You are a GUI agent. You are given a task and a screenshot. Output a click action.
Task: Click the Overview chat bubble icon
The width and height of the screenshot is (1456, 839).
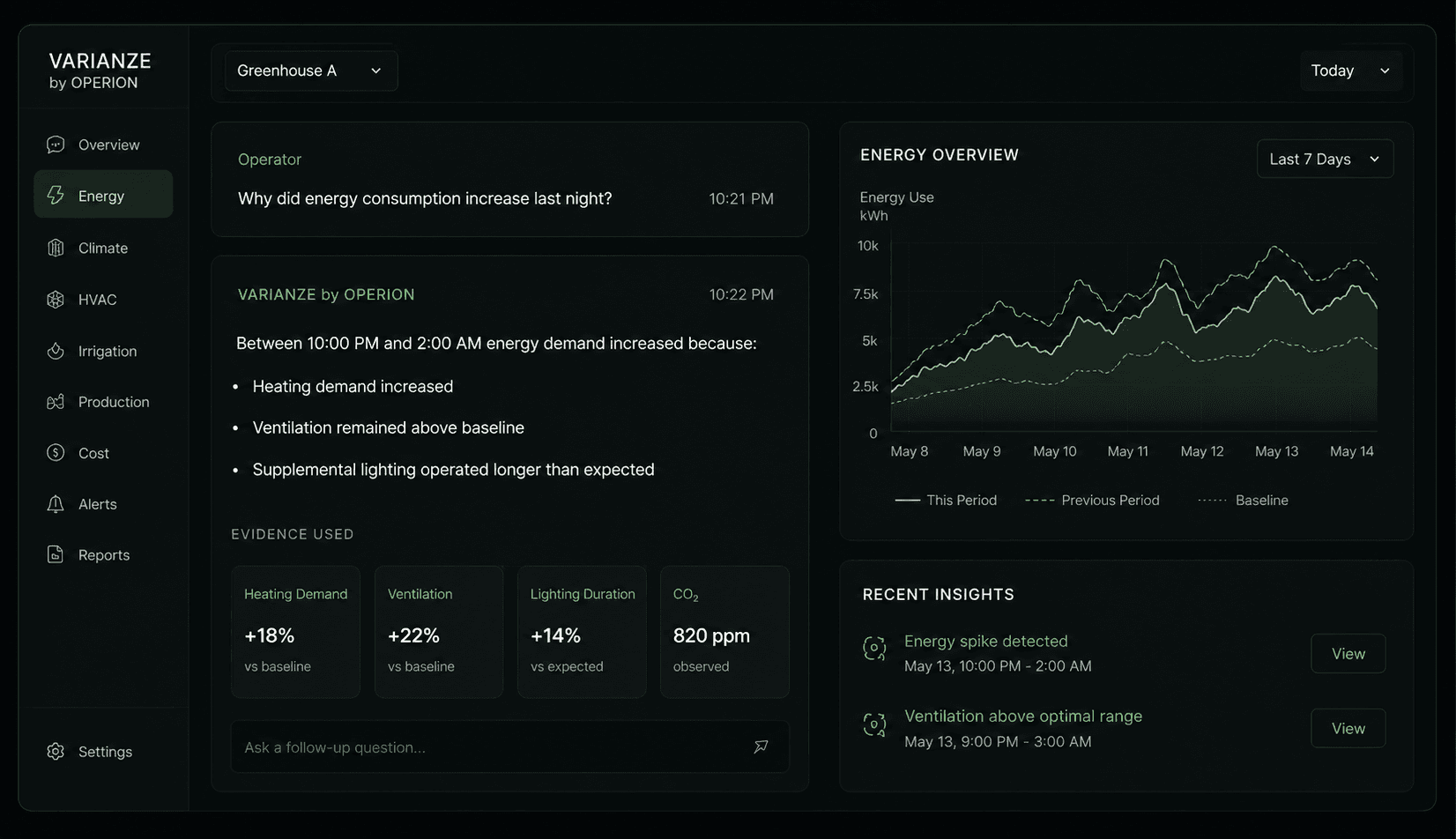click(x=56, y=145)
